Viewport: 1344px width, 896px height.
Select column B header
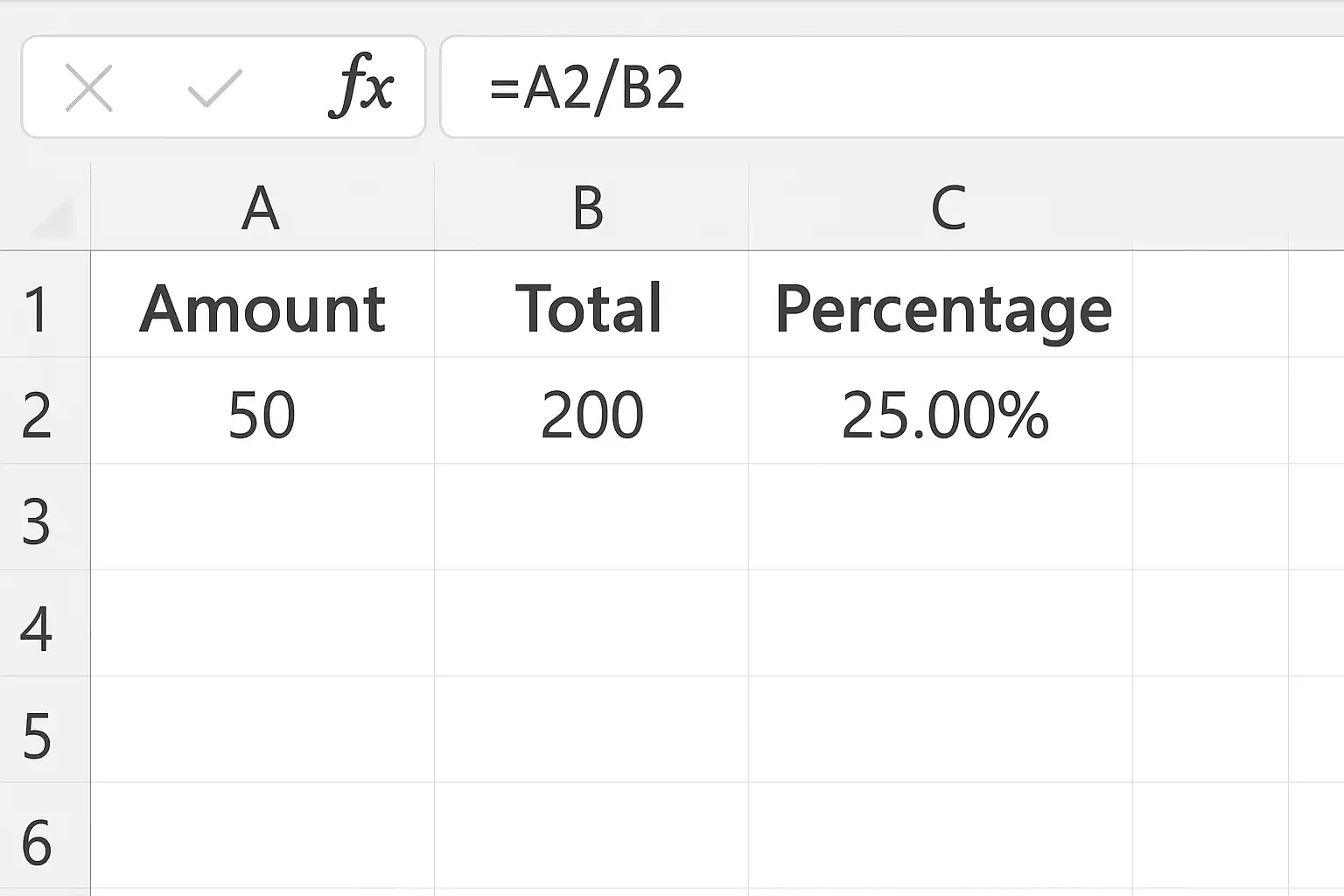589,209
